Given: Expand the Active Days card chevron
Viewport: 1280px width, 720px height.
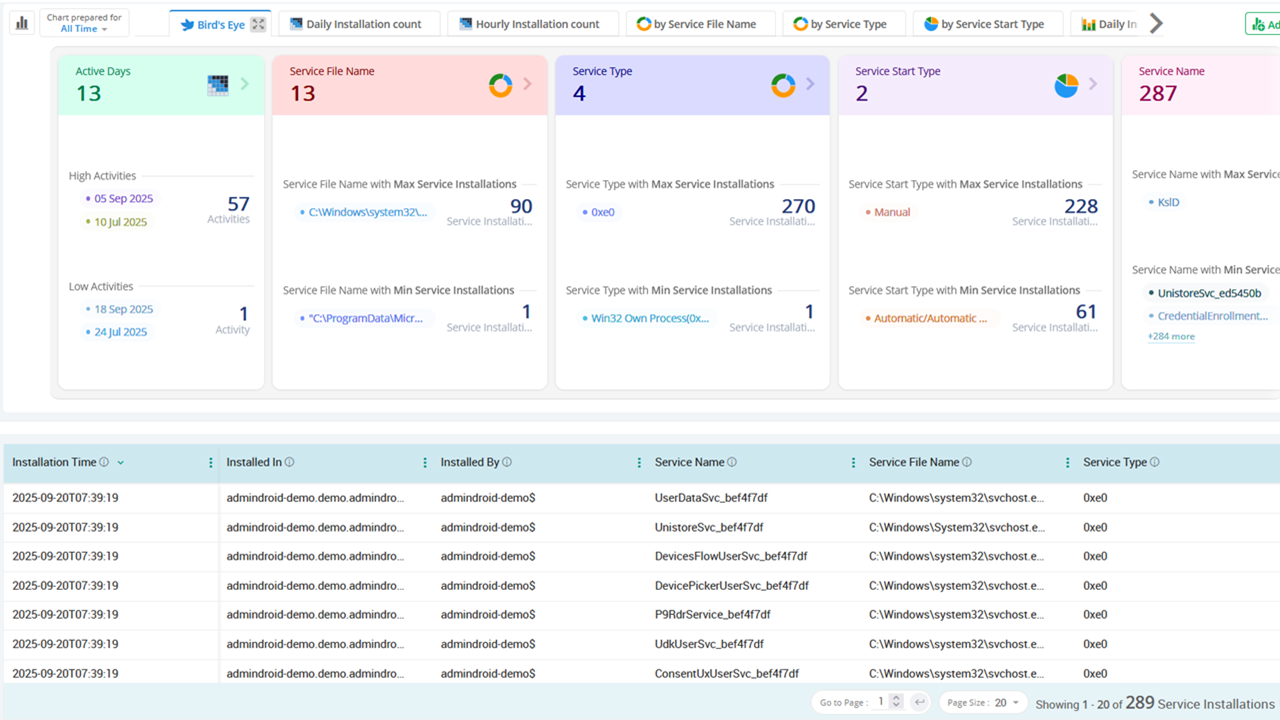Looking at the screenshot, I should click(245, 84).
